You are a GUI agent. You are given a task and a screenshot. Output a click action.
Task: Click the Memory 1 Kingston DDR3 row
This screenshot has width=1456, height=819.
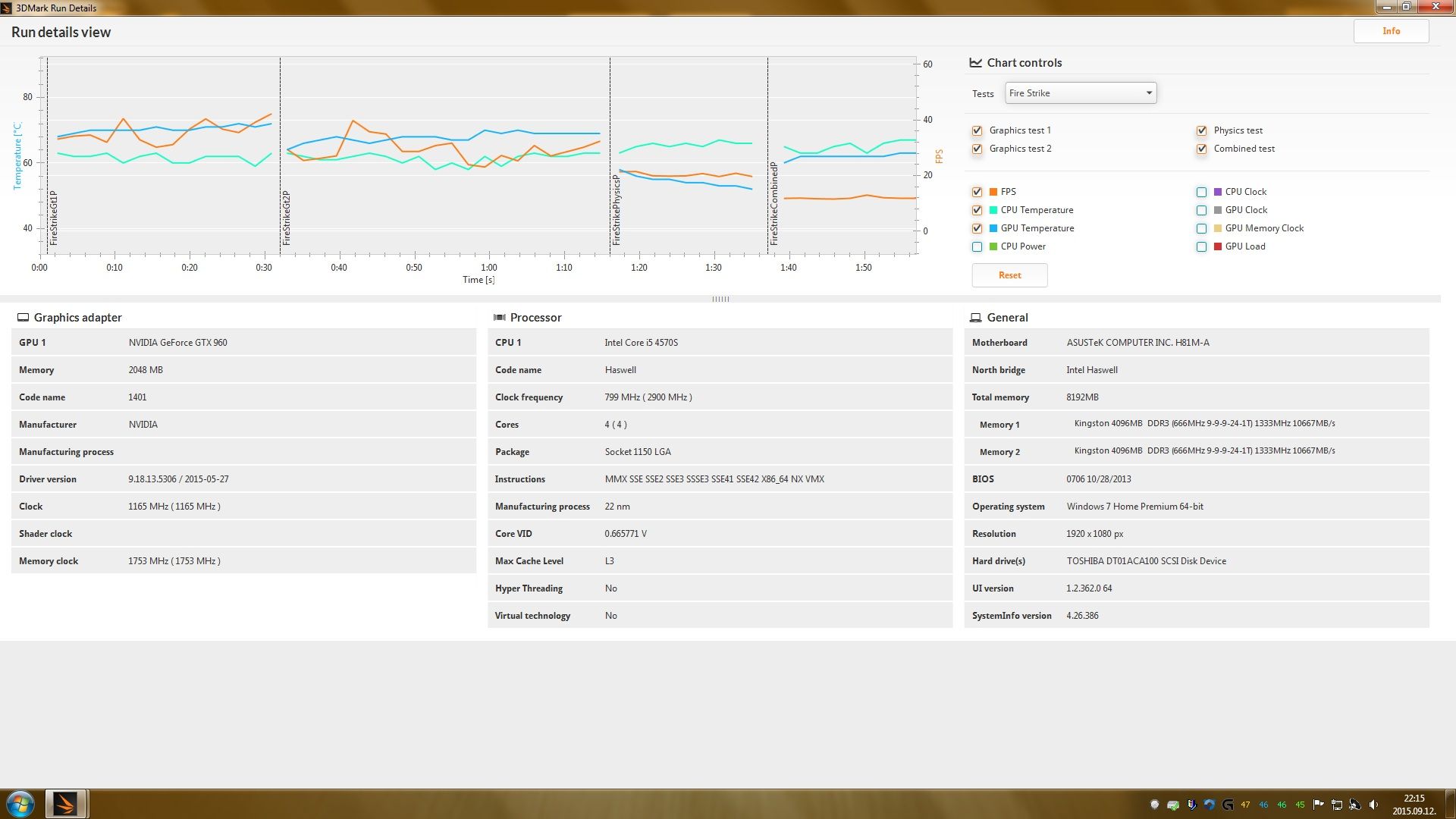click(x=1197, y=425)
